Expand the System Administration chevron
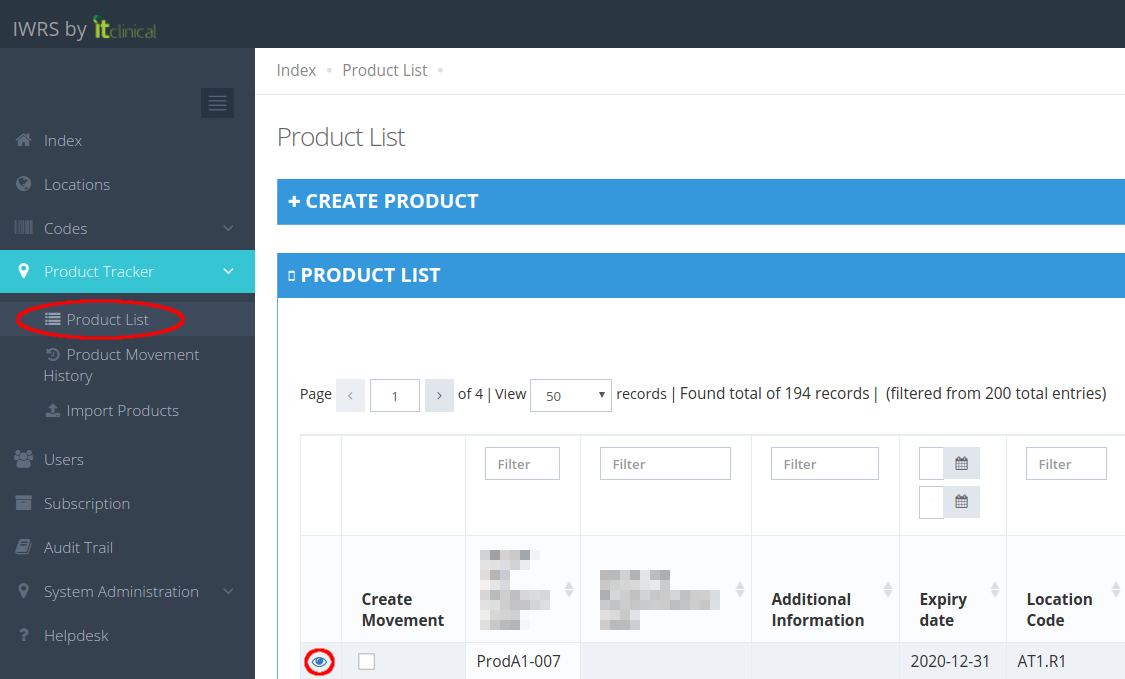This screenshot has width=1125, height=679. (x=228, y=591)
